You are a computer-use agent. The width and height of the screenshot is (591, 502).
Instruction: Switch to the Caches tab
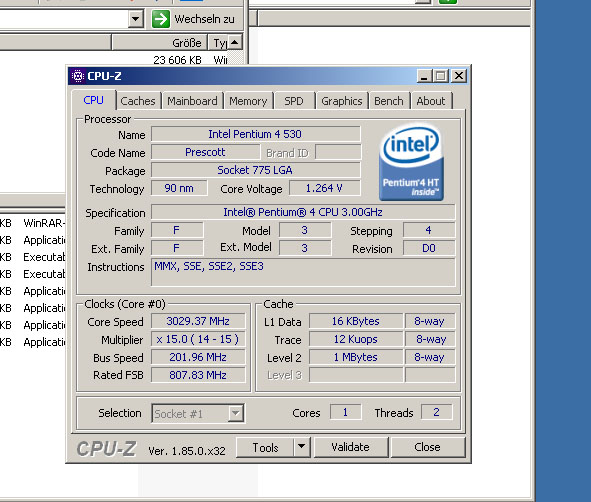138,101
